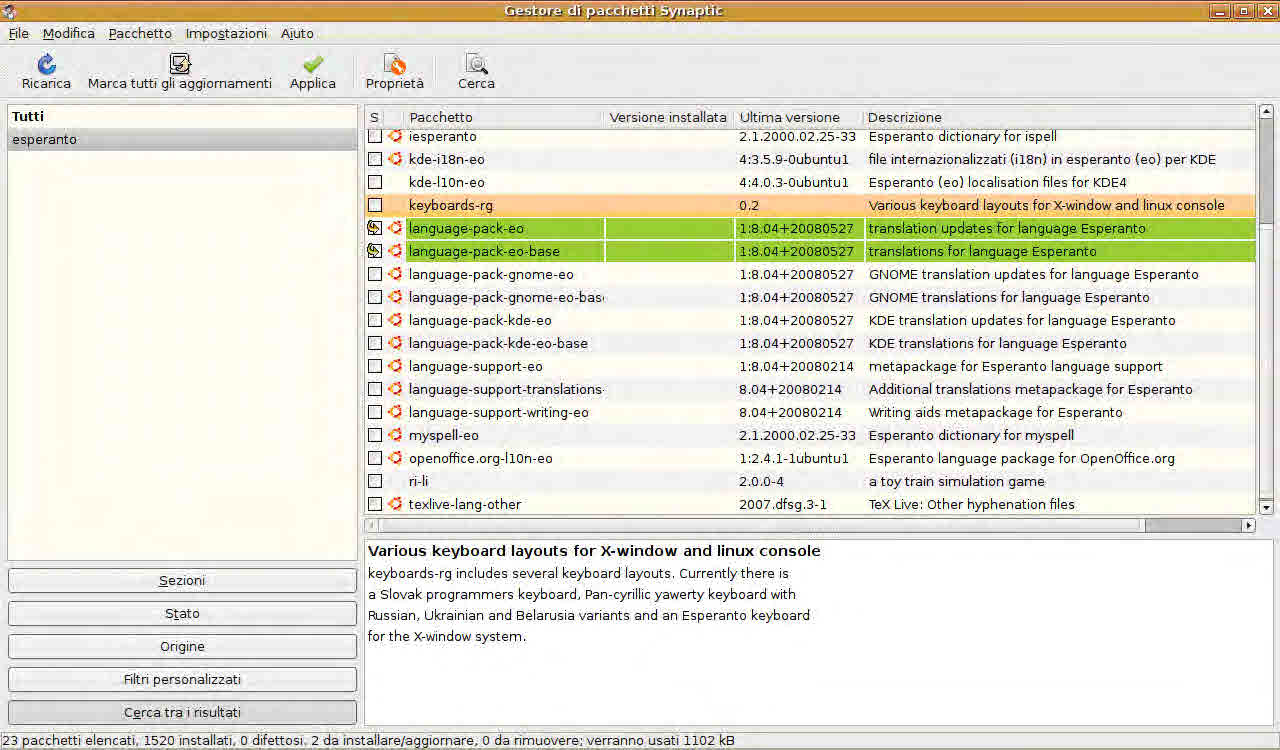Toggle status checkbox for kde-i18n-eo
1280x750 pixels.
[x=375, y=159]
